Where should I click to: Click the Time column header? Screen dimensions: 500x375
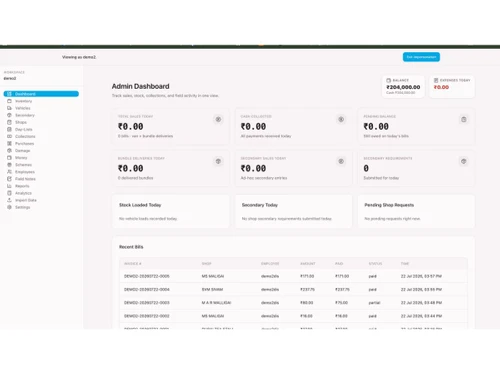pyautogui.click(x=405, y=264)
